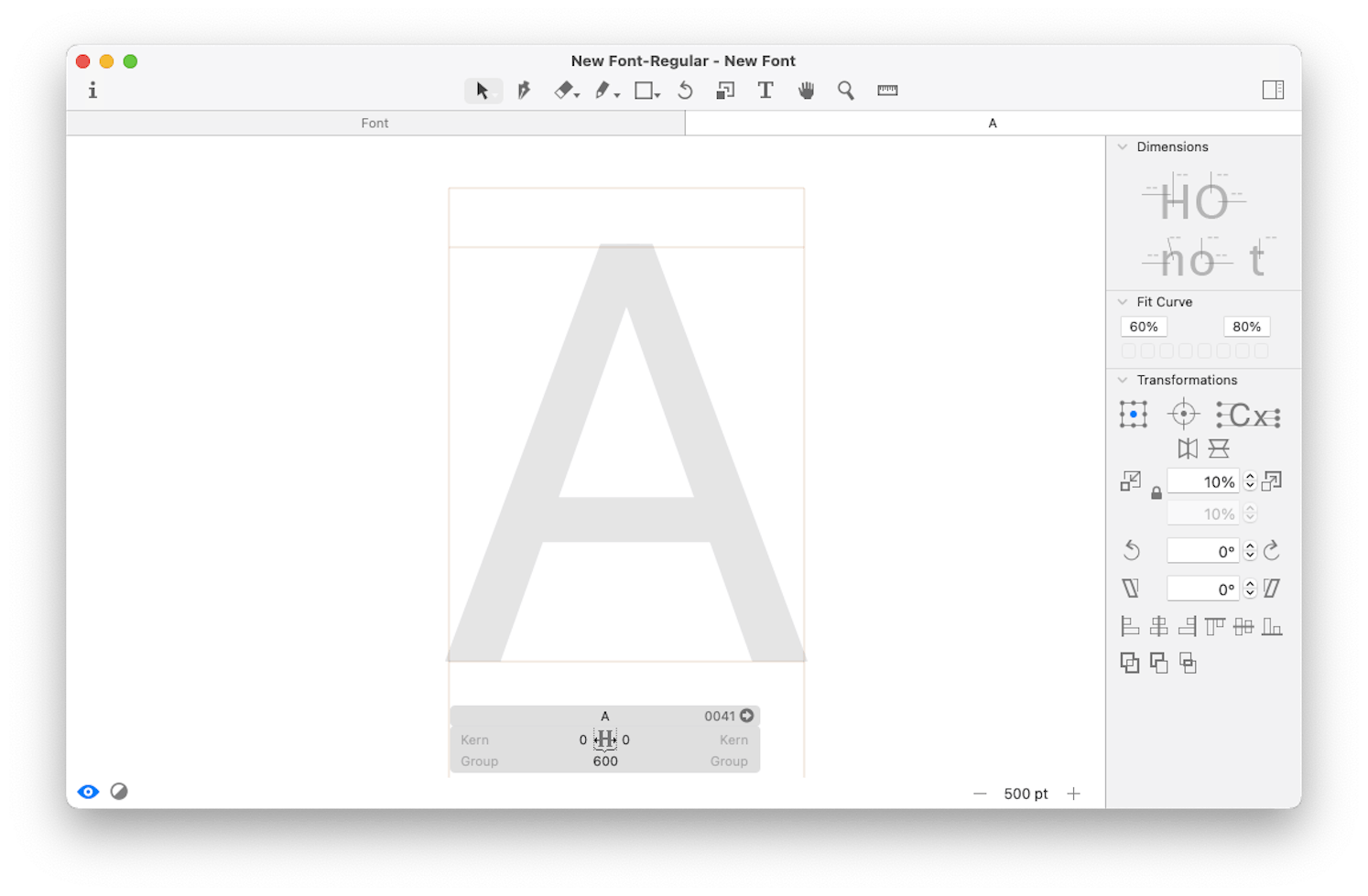This screenshot has height=896, width=1368.
Task: Select the Draw (Pen) tool
Action: click(x=523, y=91)
